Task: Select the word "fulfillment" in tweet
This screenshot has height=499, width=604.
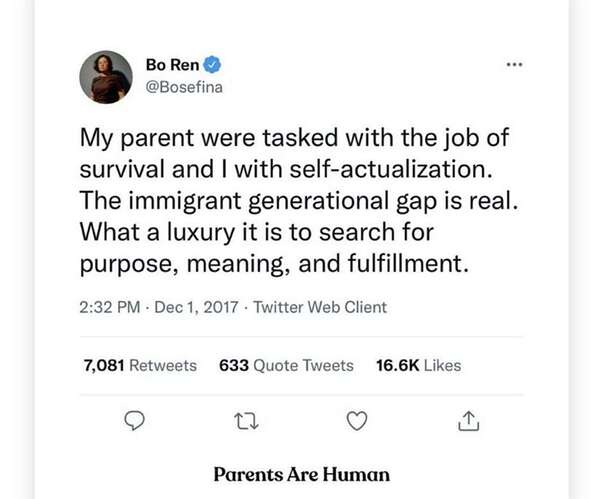Action: click(405, 264)
